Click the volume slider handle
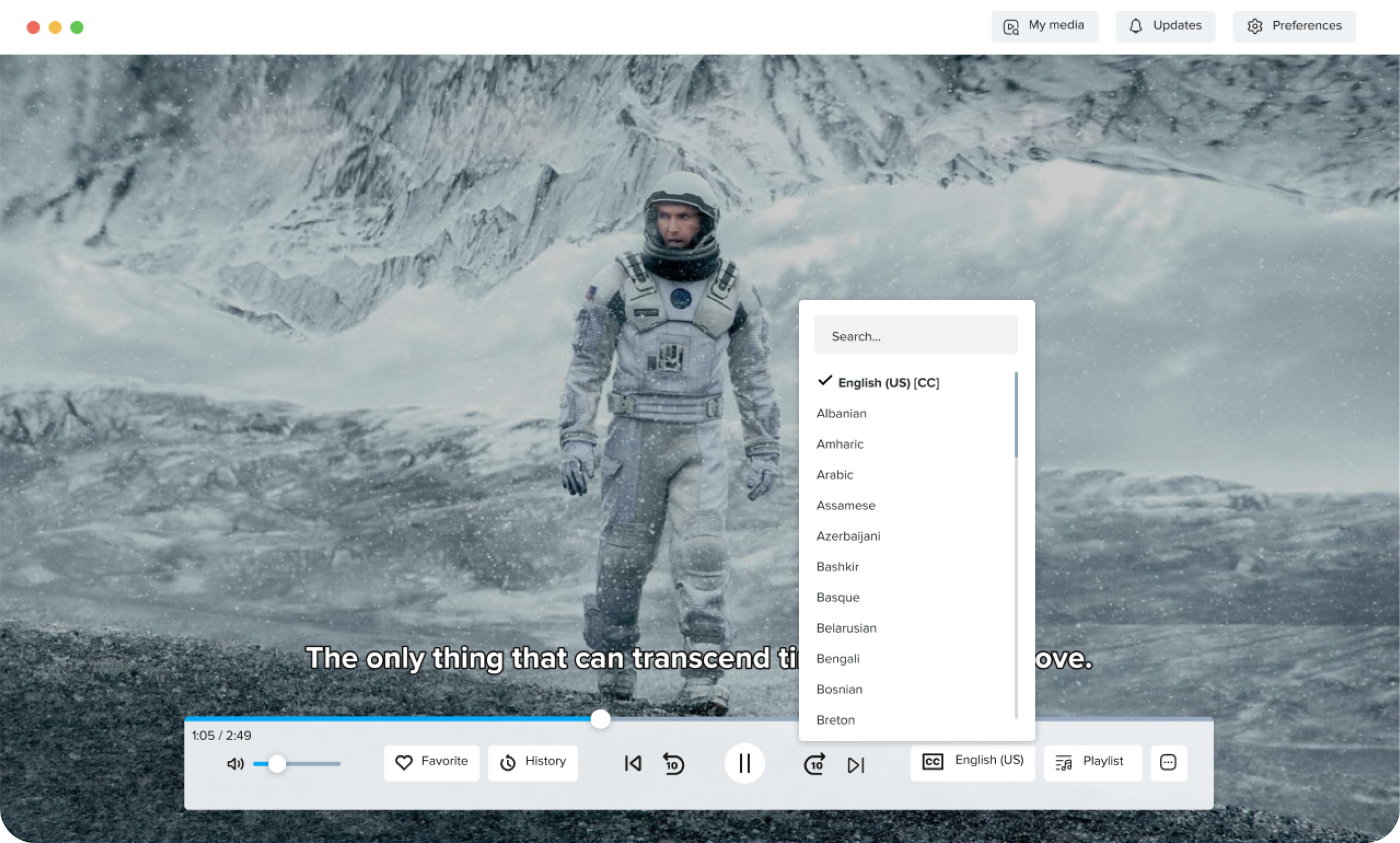The image size is (1400, 843). click(x=277, y=764)
